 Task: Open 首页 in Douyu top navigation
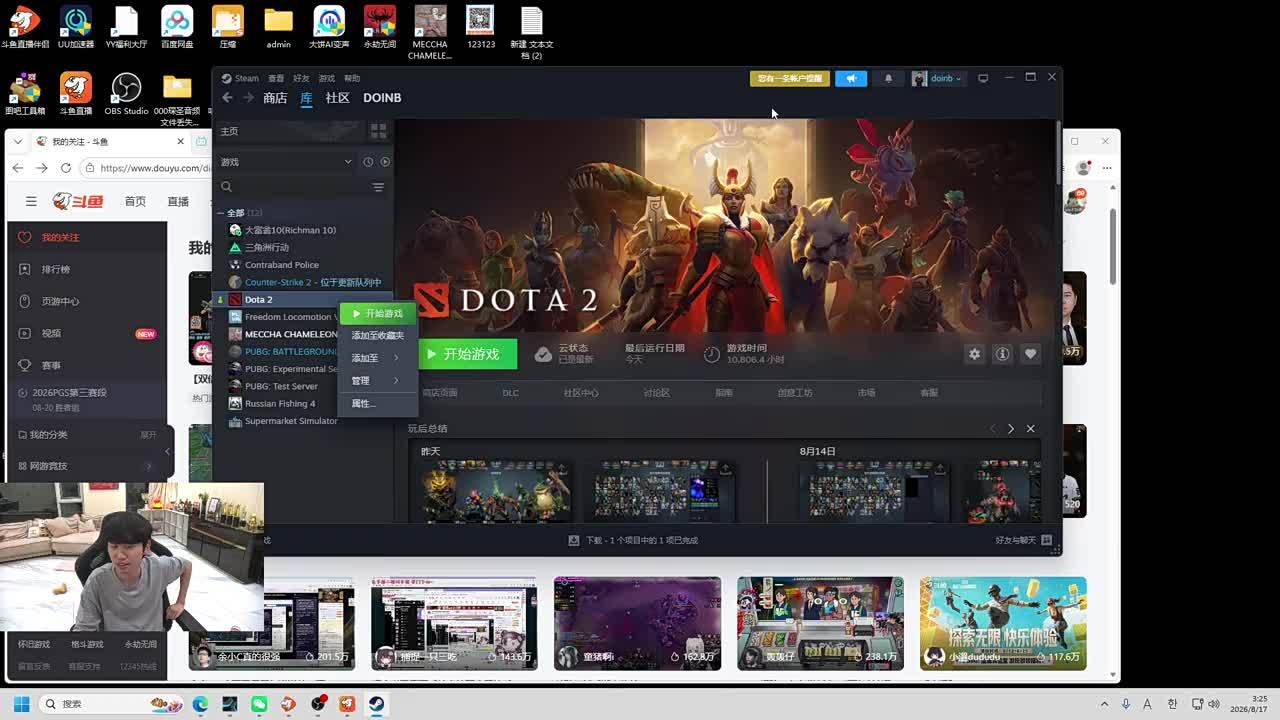pos(135,201)
